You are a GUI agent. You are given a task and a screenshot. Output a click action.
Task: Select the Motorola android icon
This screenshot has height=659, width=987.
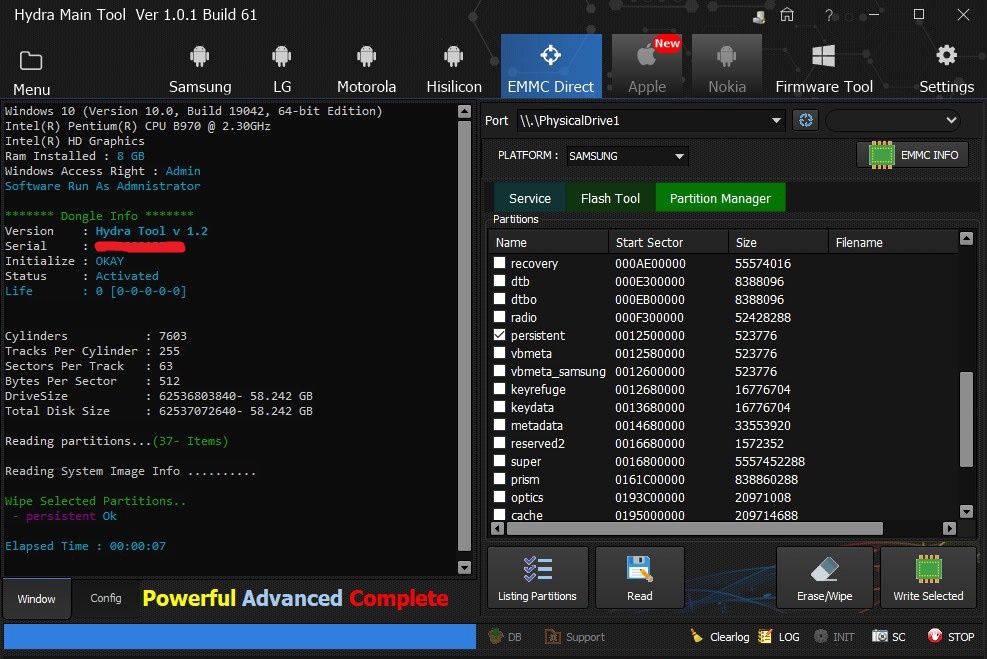point(366,57)
